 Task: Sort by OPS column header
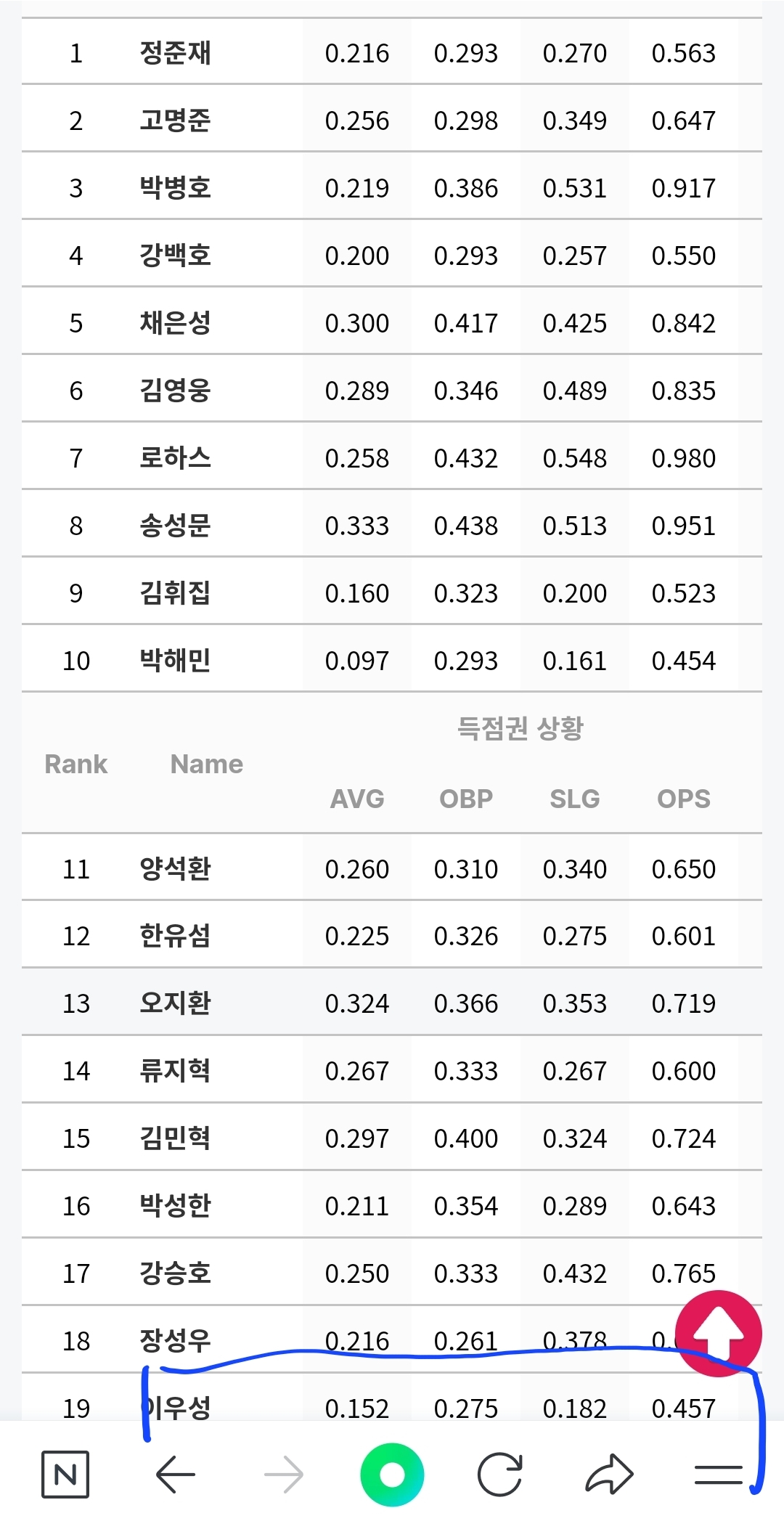(684, 799)
